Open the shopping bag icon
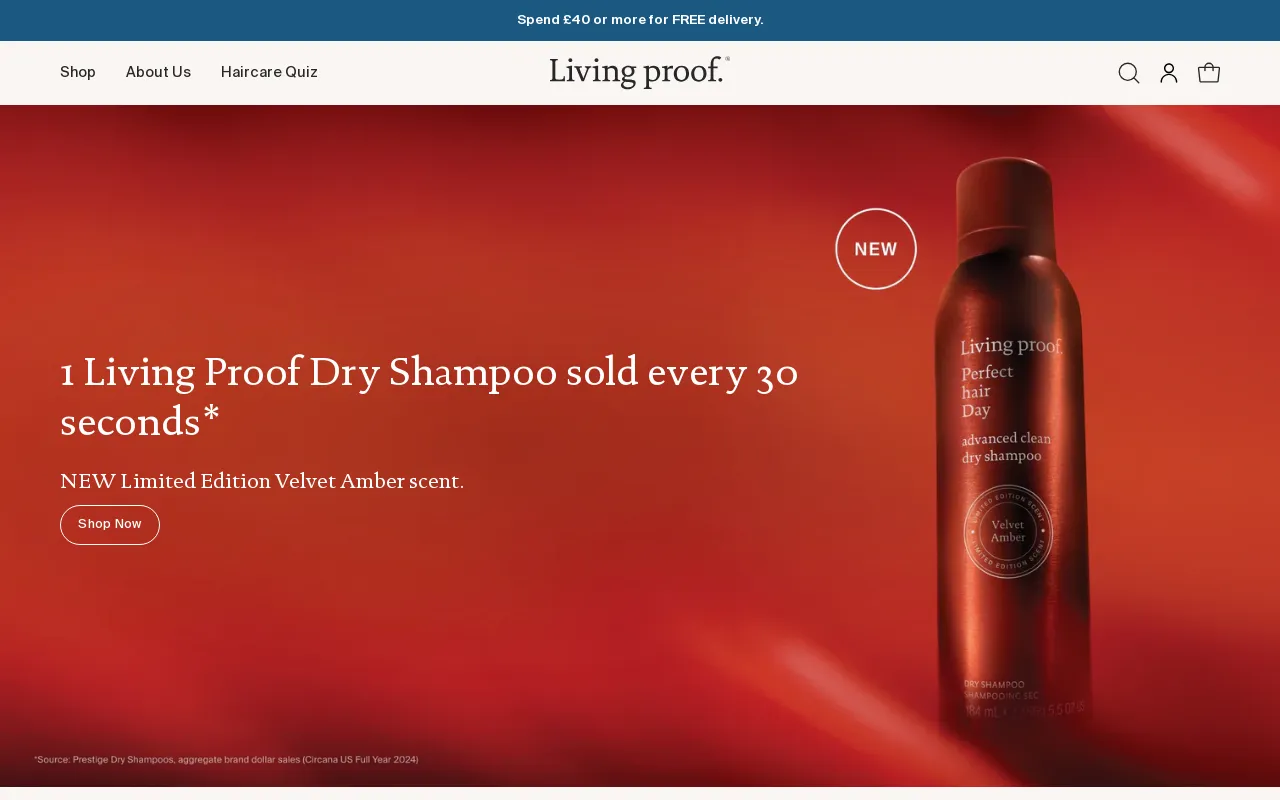 pos(1209,73)
